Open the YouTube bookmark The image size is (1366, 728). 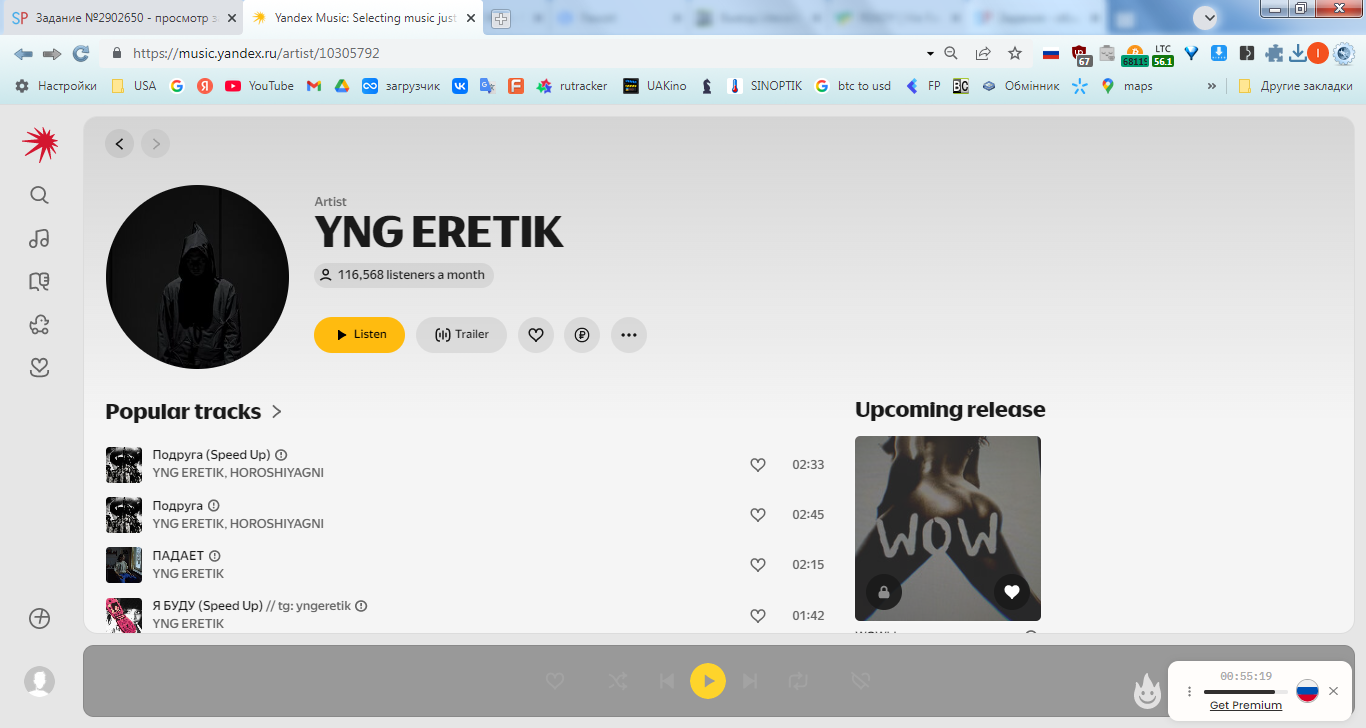[259, 86]
